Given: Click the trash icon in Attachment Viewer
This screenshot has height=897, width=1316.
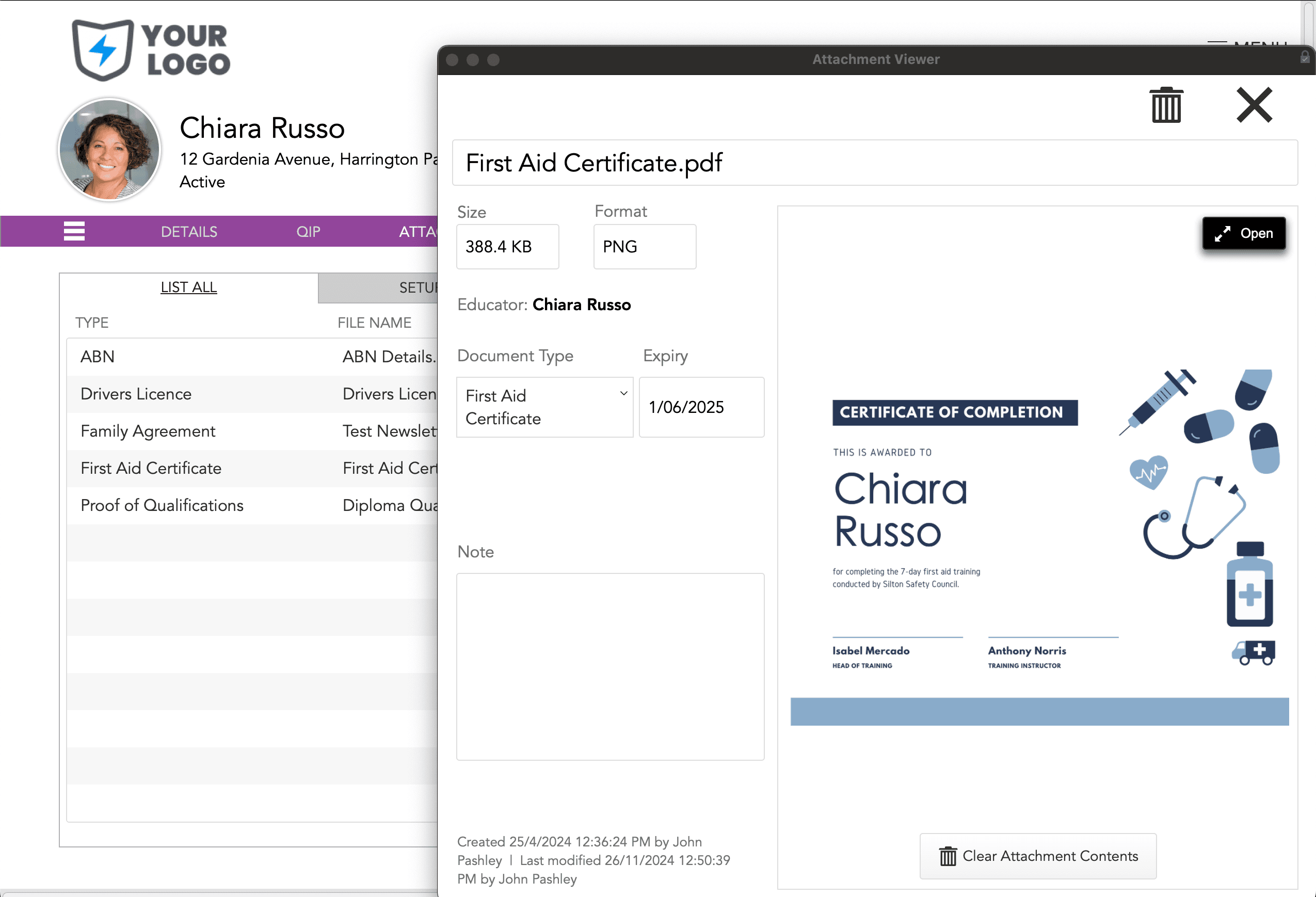Looking at the screenshot, I should coord(1166,105).
